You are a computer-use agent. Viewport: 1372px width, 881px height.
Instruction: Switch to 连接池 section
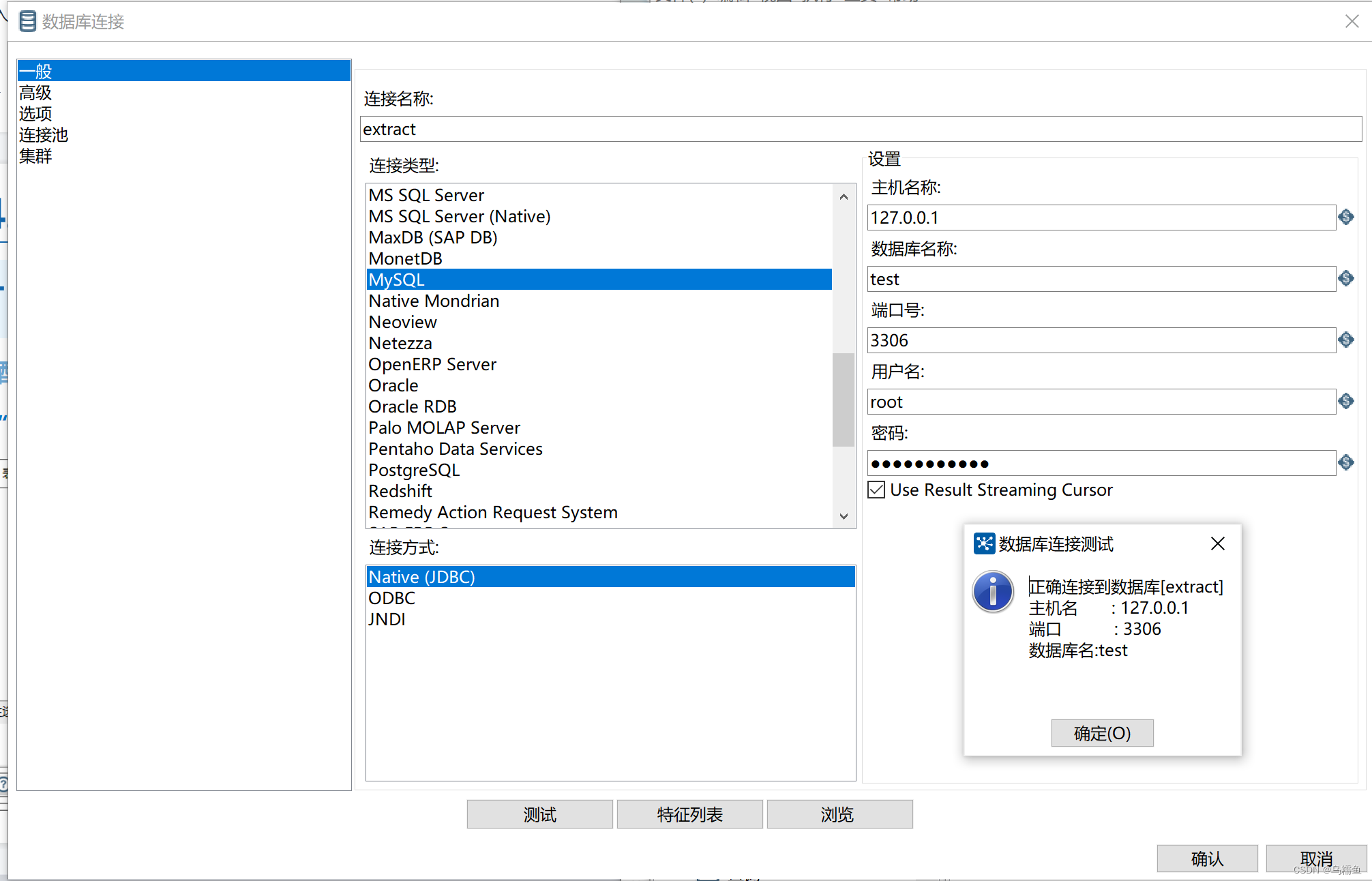(x=44, y=135)
